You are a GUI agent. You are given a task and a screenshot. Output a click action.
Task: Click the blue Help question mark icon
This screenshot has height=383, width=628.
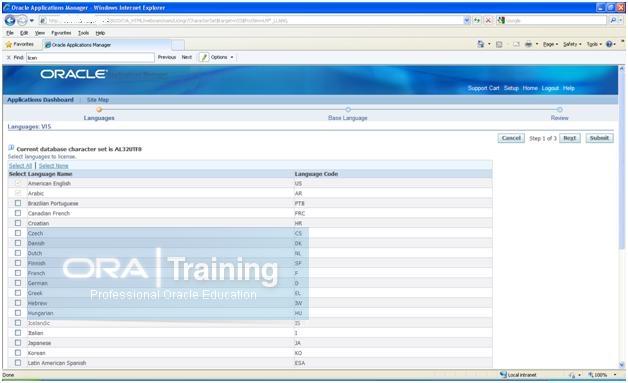(x=609, y=44)
